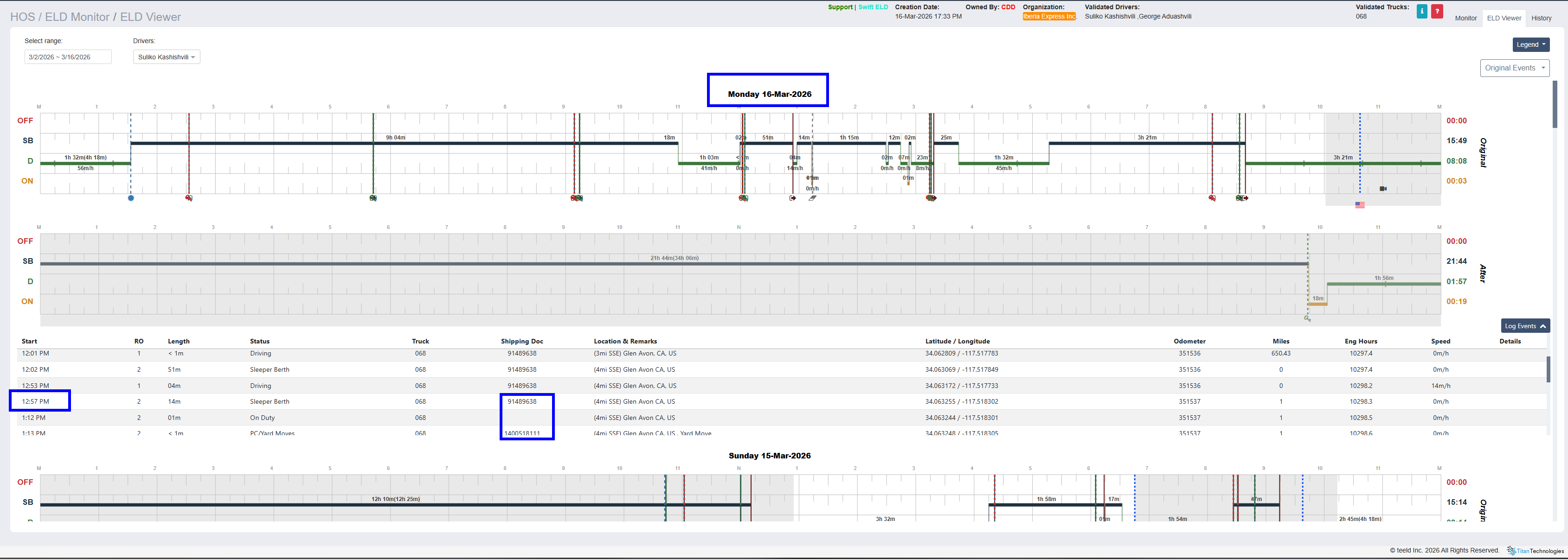
Task: Click the Swift ELD link
Action: point(873,7)
